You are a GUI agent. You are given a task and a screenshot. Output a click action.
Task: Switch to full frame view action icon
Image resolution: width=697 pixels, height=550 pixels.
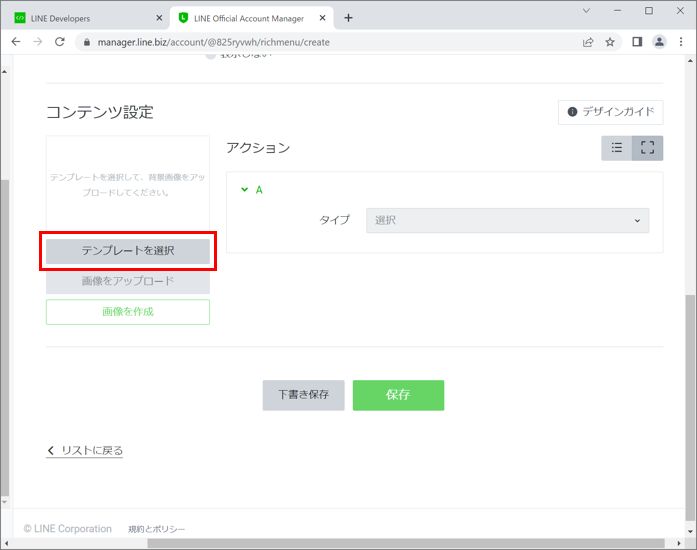coord(648,148)
